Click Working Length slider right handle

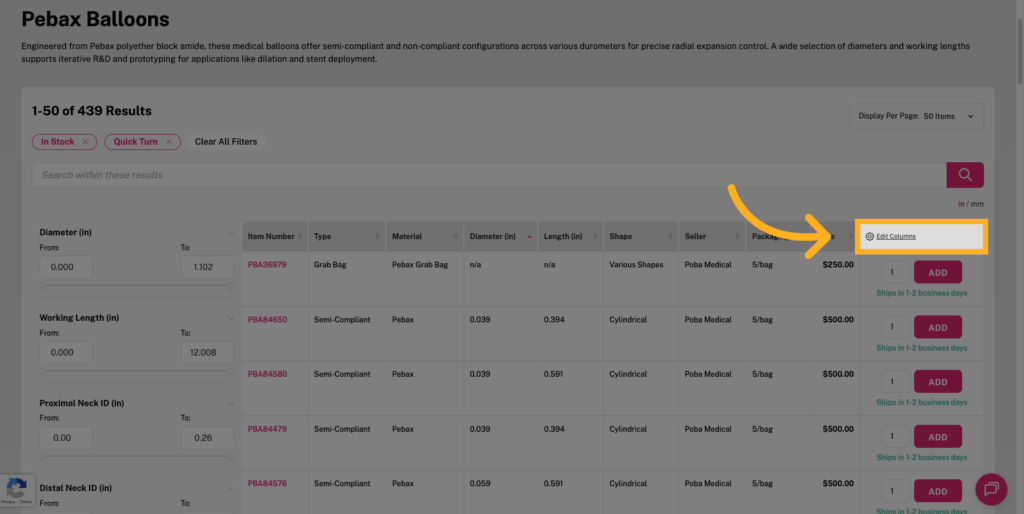pos(231,371)
